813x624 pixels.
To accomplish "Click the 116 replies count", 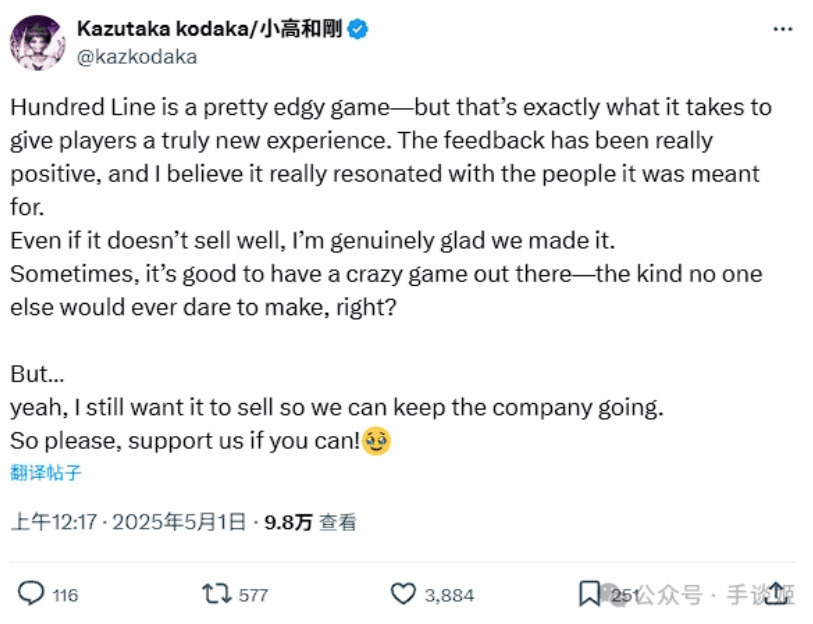I will click(65, 595).
